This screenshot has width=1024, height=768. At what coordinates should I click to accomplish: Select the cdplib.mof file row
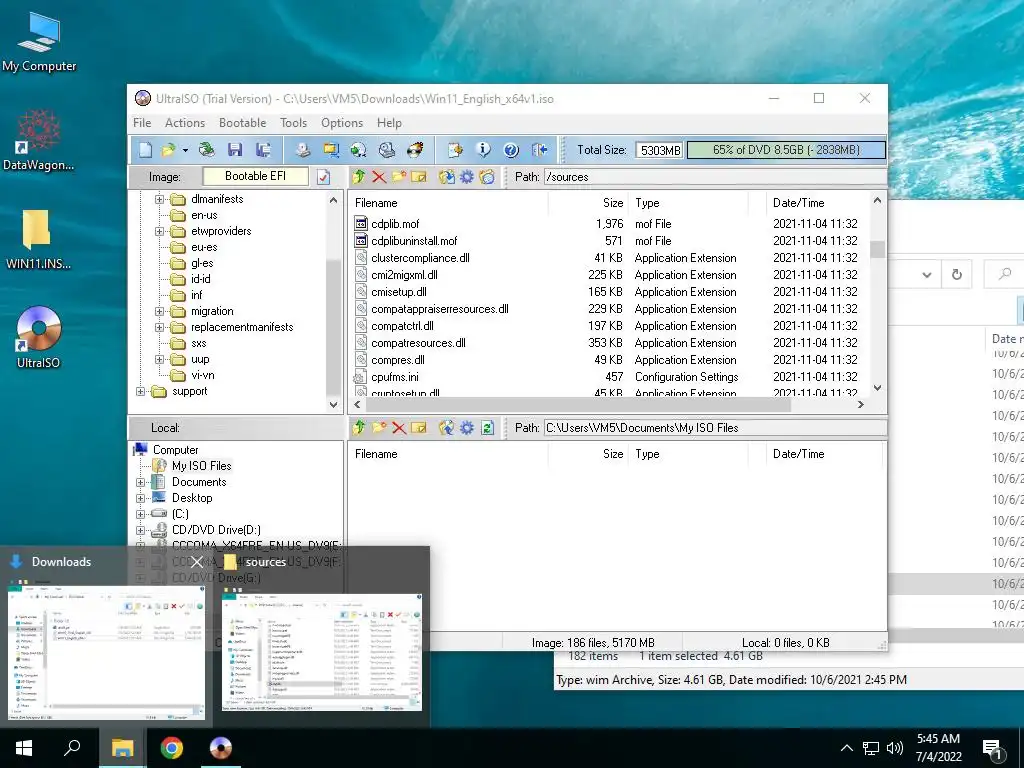[610, 224]
